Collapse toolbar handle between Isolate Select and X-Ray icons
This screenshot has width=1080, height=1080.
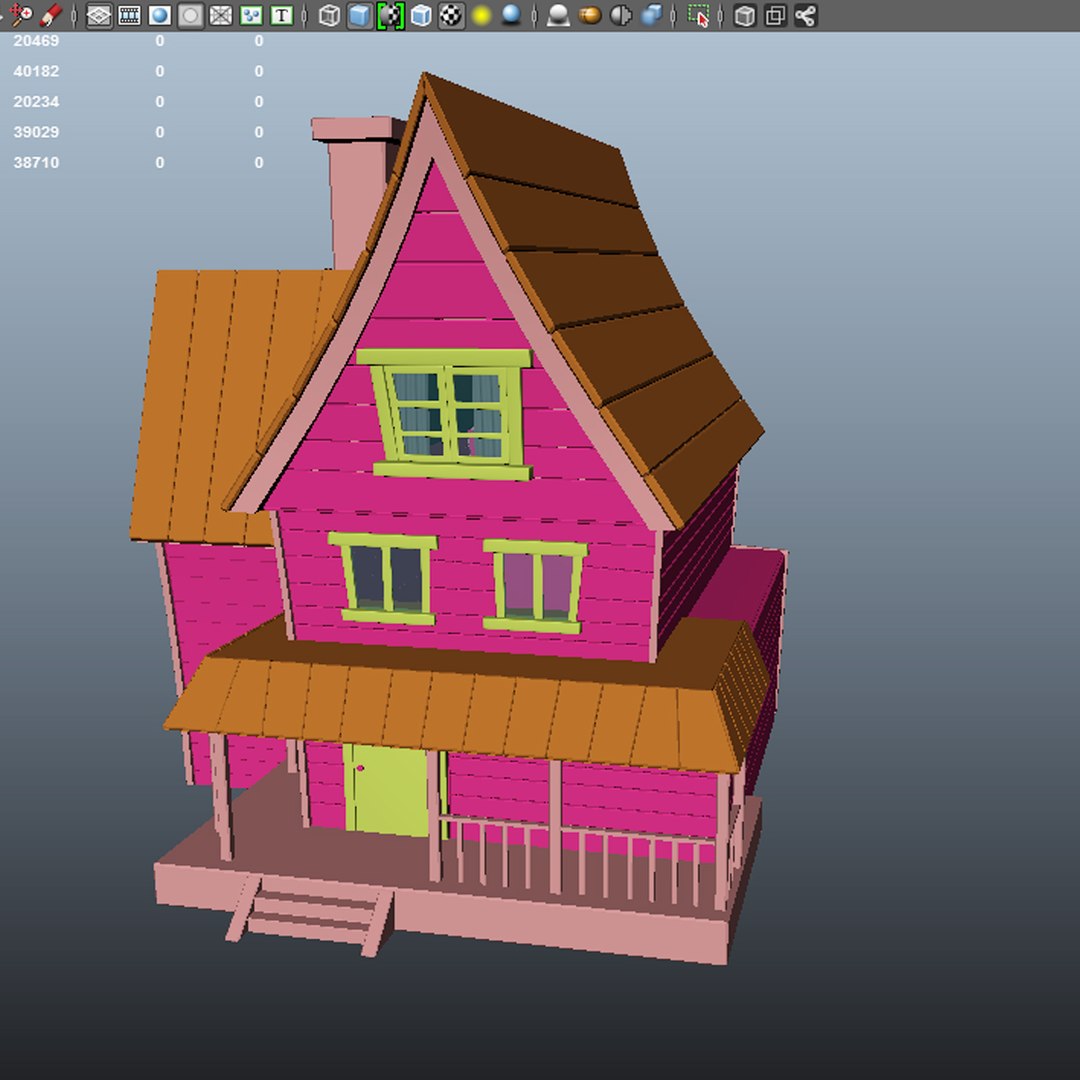pos(720,16)
